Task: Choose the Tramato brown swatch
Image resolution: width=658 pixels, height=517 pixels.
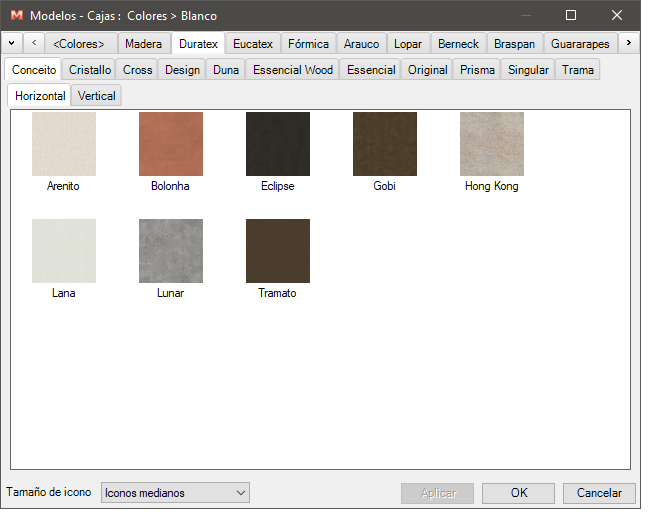Action: (278, 251)
